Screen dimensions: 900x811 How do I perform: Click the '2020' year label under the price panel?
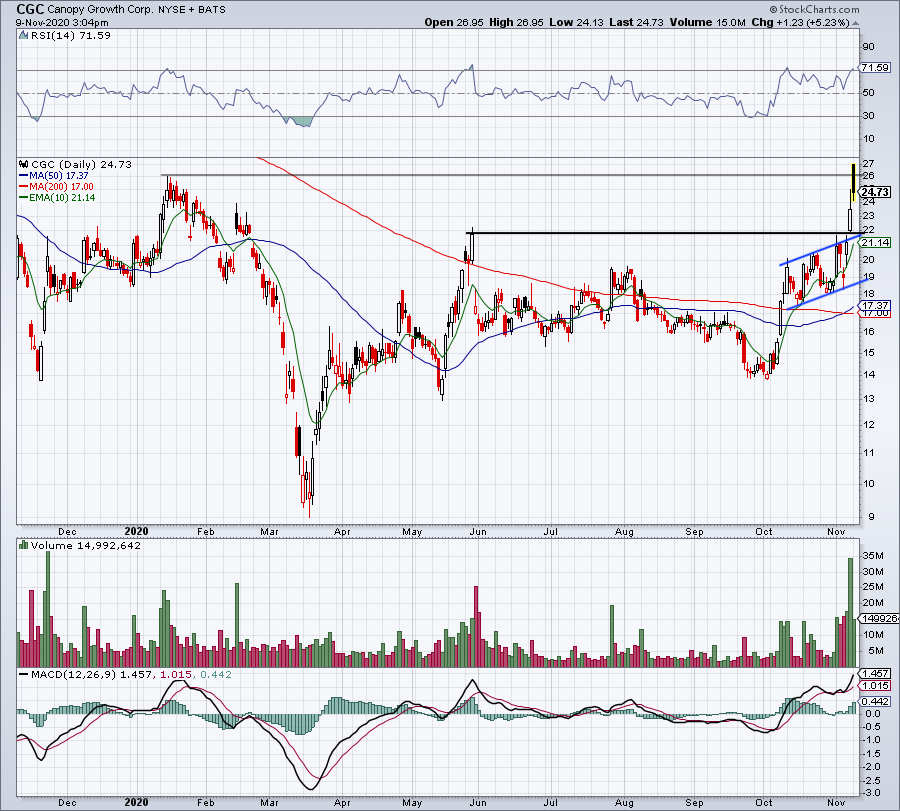point(137,531)
